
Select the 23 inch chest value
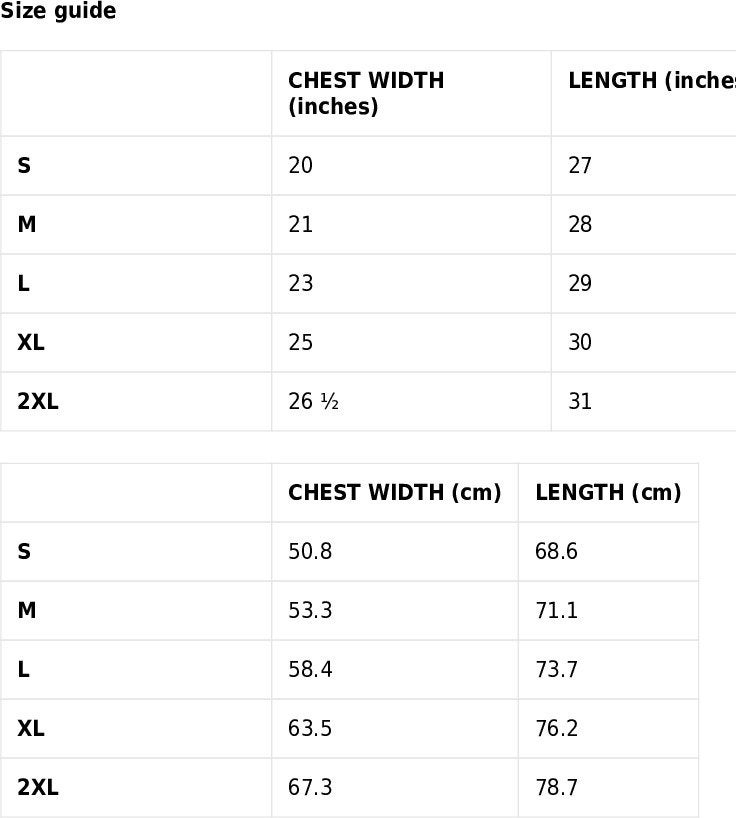300,283
